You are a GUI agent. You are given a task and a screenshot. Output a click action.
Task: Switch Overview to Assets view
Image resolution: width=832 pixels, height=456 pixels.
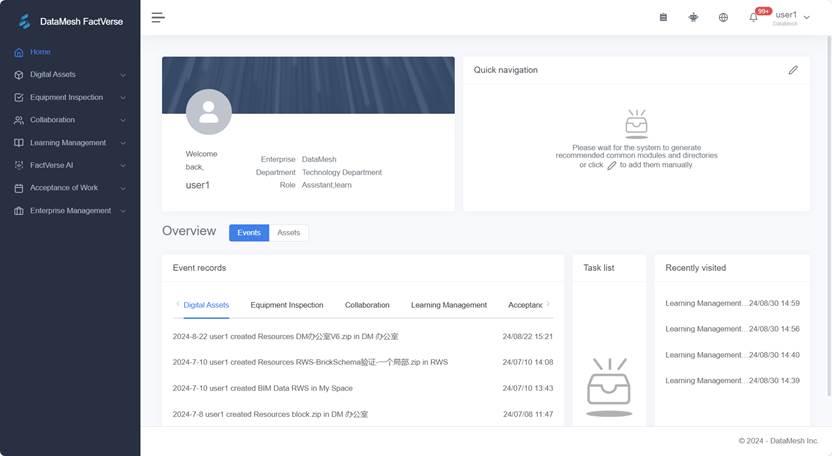[288, 233]
